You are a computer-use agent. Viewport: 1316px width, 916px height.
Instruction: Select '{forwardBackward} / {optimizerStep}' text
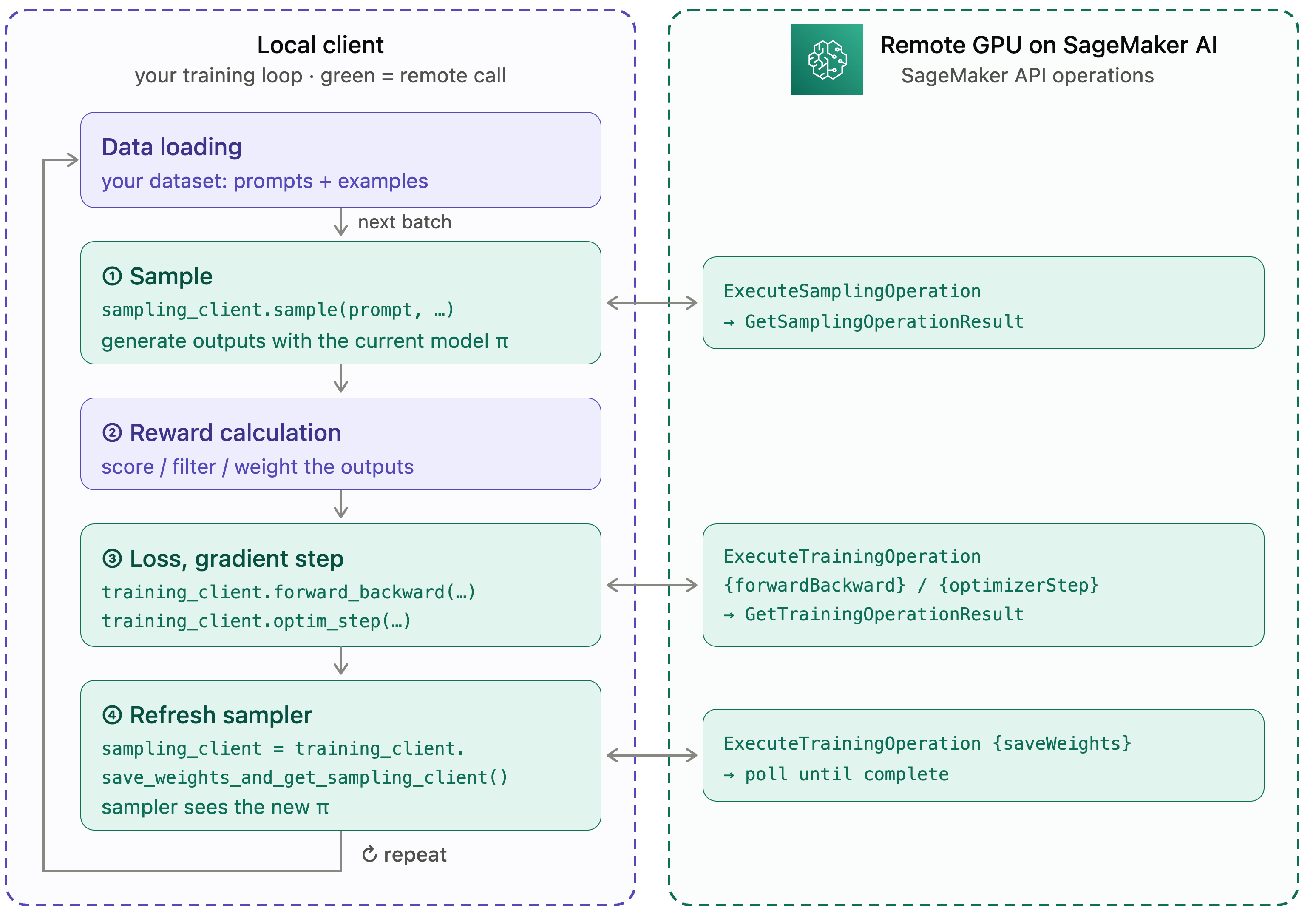click(911, 585)
